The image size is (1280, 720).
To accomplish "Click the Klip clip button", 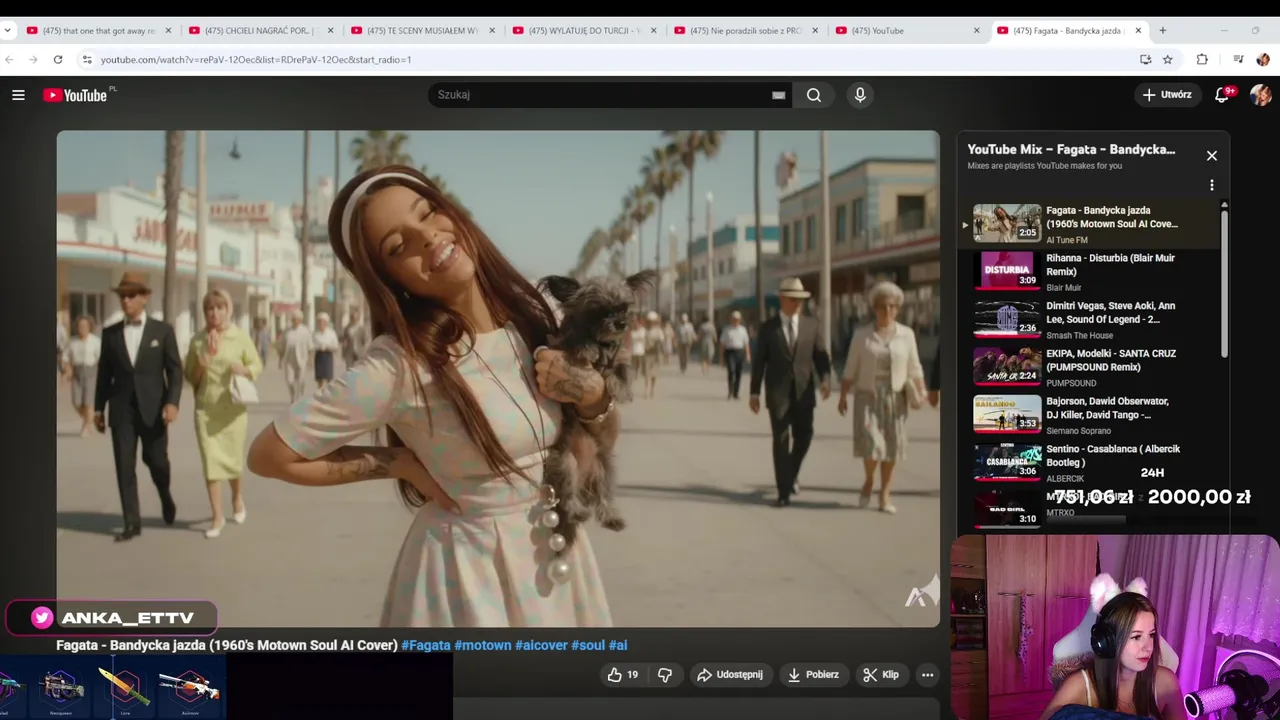I will point(881,675).
